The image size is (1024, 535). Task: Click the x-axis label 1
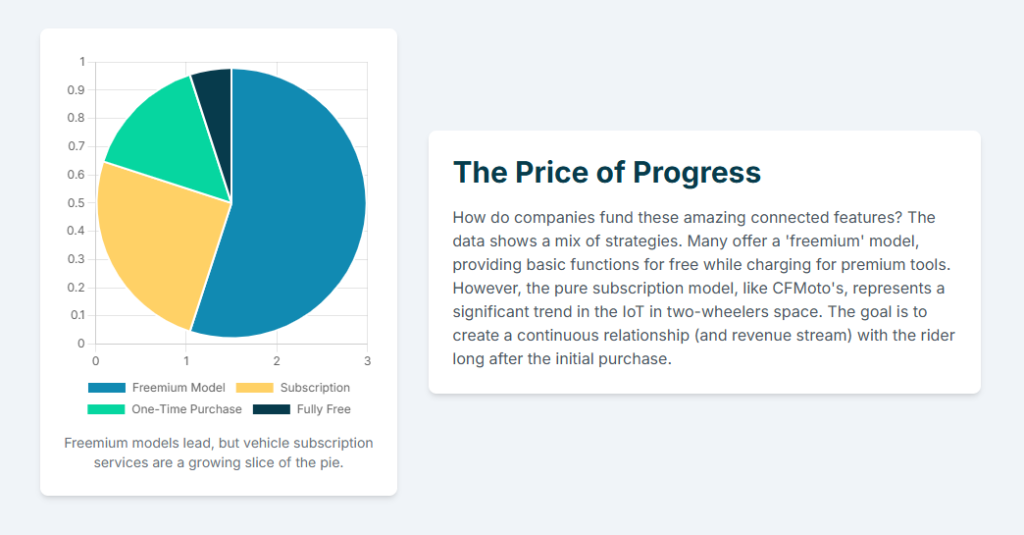click(x=186, y=360)
